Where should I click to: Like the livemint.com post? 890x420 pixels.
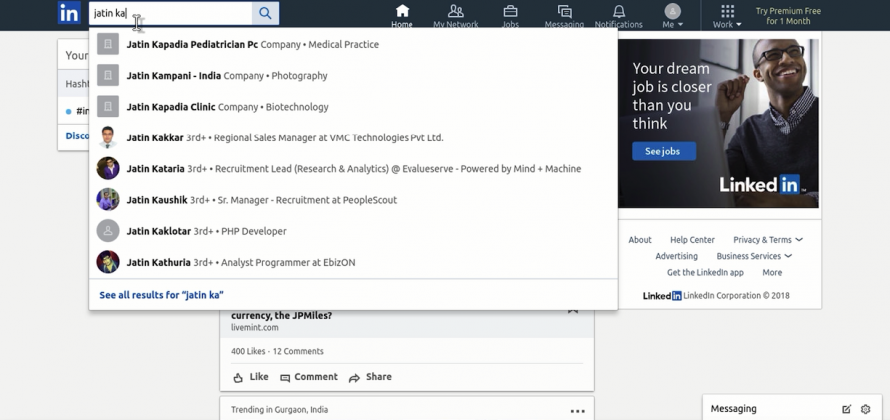click(x=250, y=377)
